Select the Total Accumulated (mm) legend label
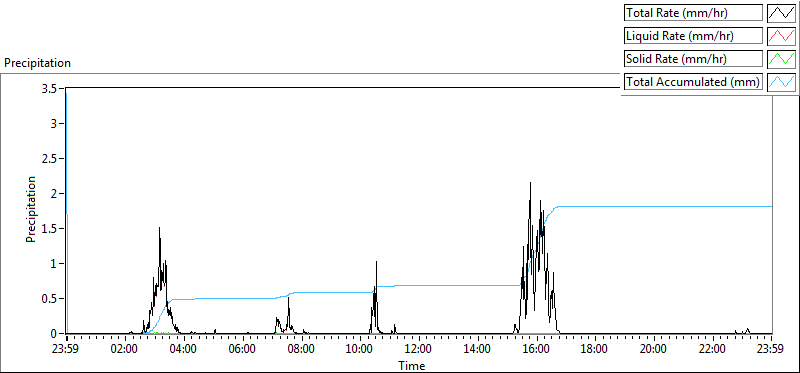 coord(693,82)
